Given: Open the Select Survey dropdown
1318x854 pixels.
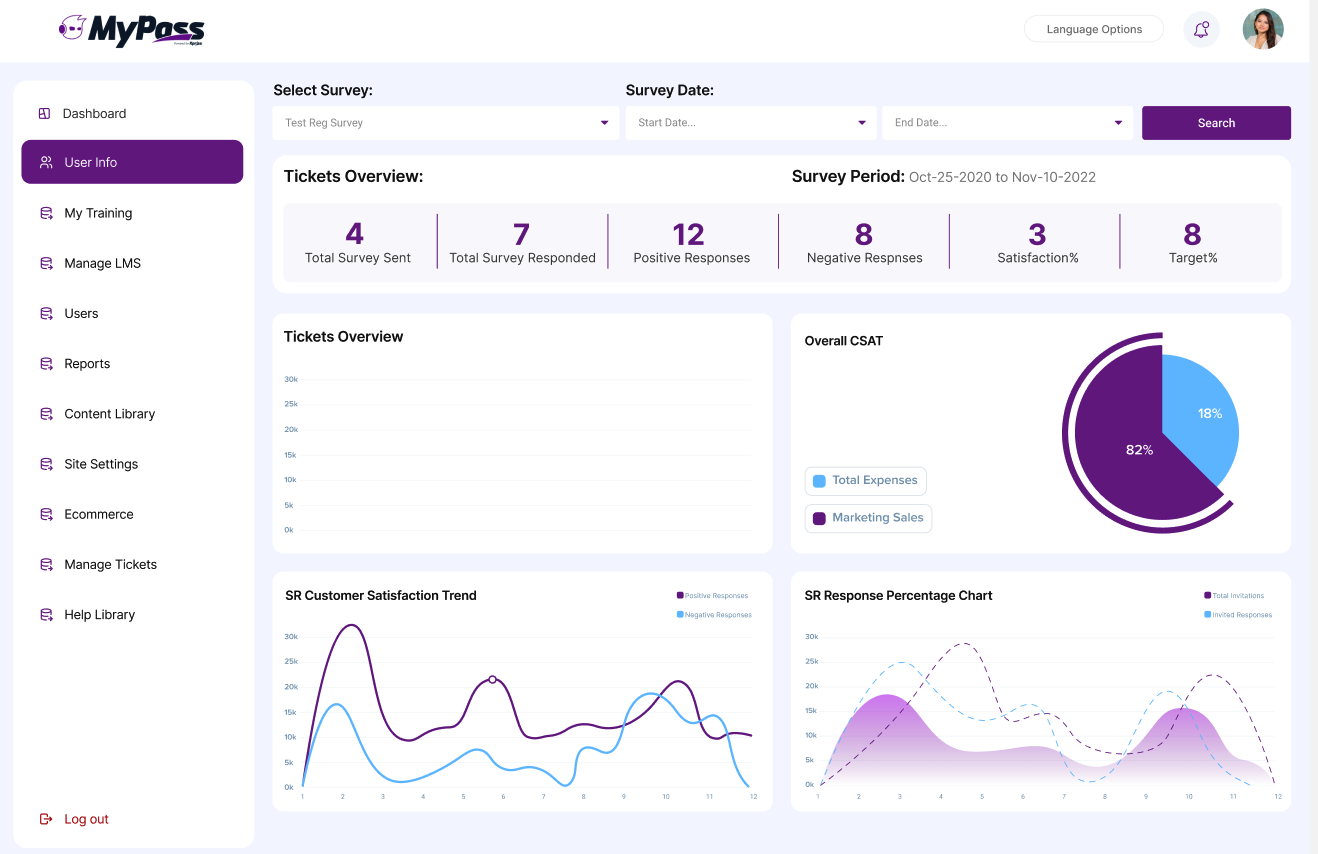Looking at the screenshot, I should pos(446,123).
